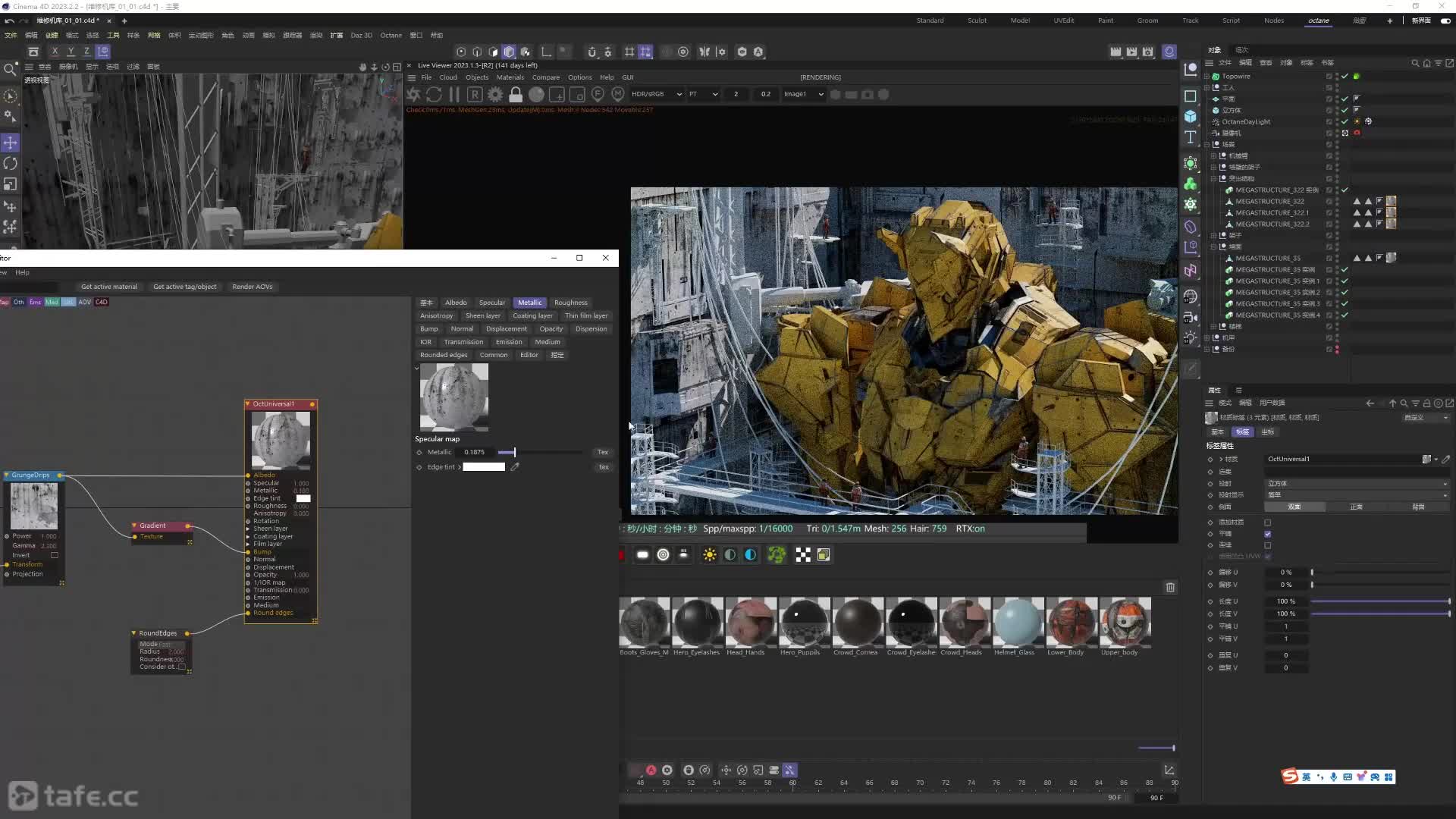
Task: Click Live Viewer render region R icon
Action: click(x=475, y=94)
